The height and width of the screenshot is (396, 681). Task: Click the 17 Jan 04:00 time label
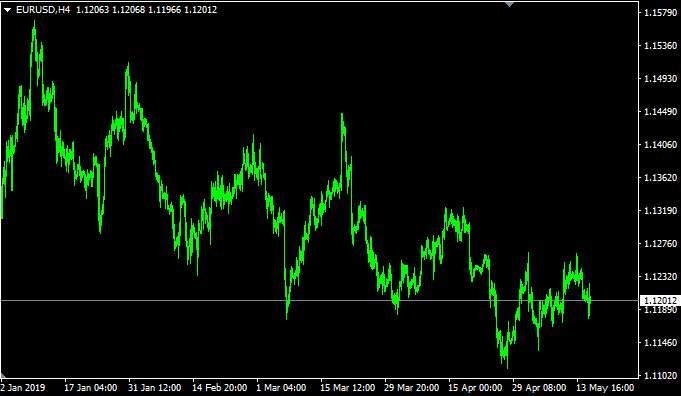point(91,387)
